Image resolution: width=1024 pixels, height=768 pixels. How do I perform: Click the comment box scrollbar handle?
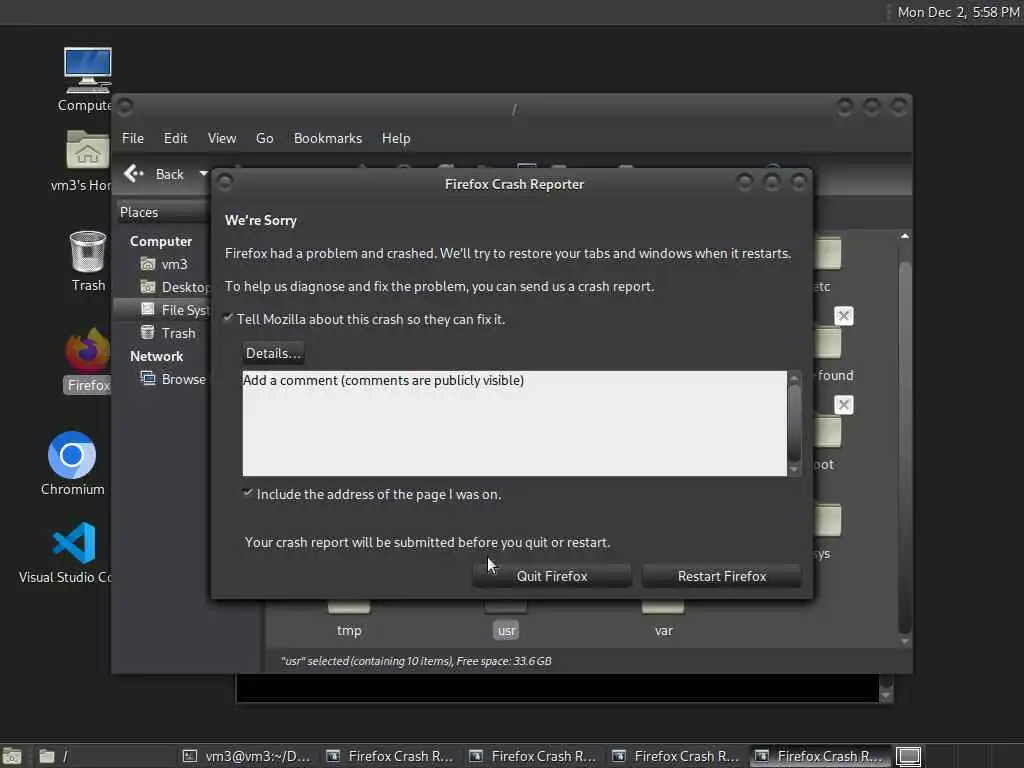[794, 423]
